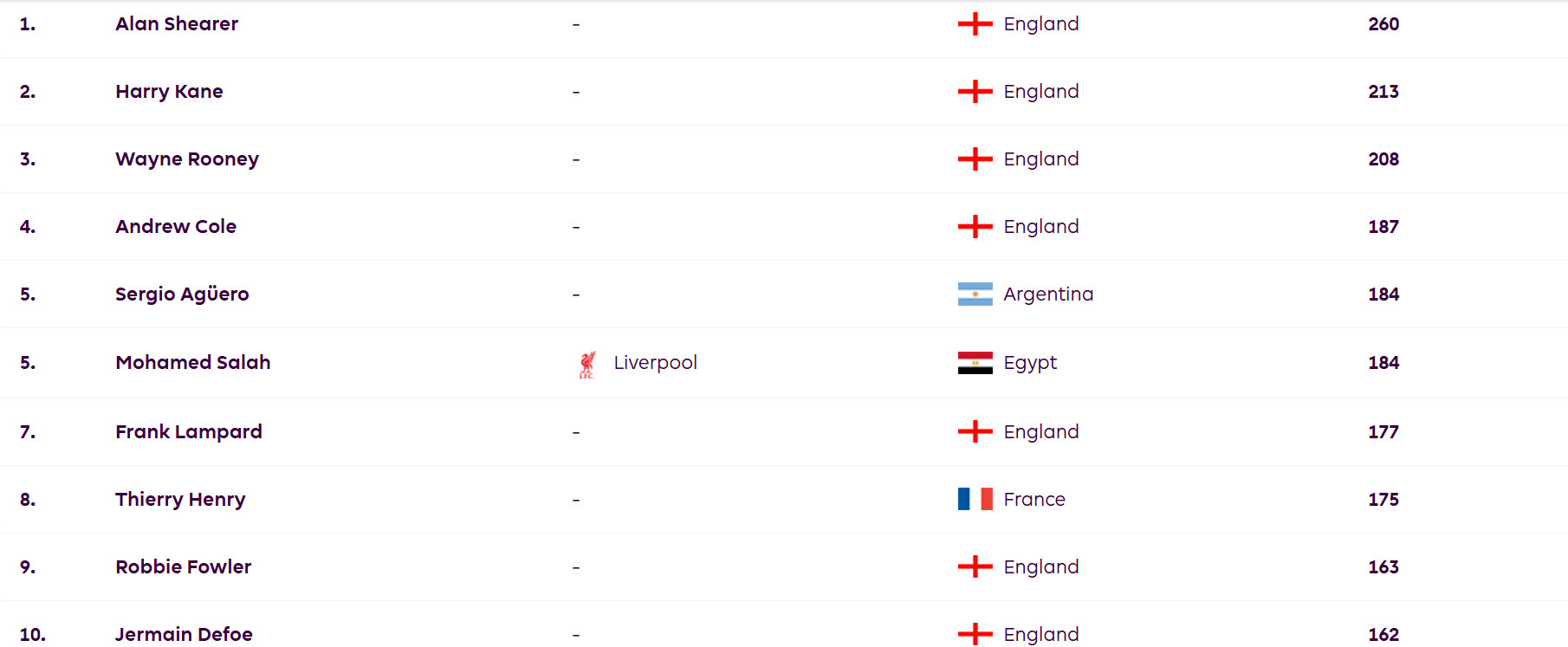This screenshot has width=1568, height=647.
Task: Open the Liverpool club link
Action: (655, 363)
